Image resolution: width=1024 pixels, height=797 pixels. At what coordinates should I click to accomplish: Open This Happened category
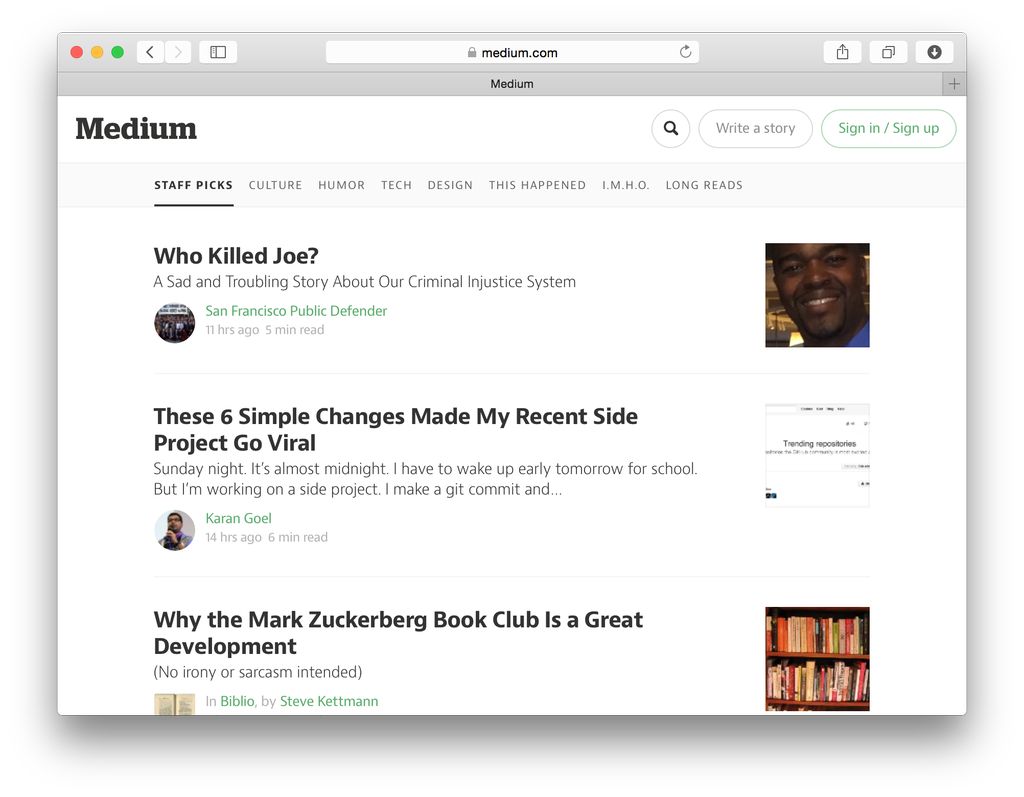(x=537, y=186)
